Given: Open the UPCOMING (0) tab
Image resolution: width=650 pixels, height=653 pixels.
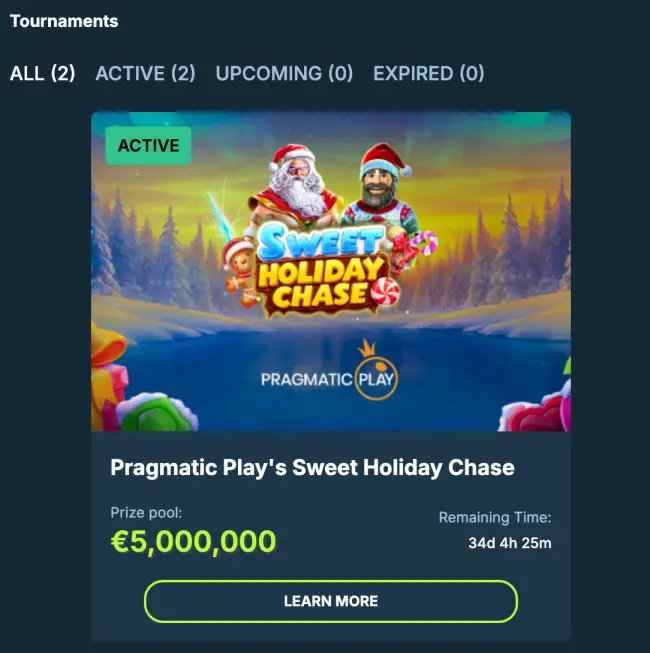Looking at the screenshot, I should coord(284,73).
